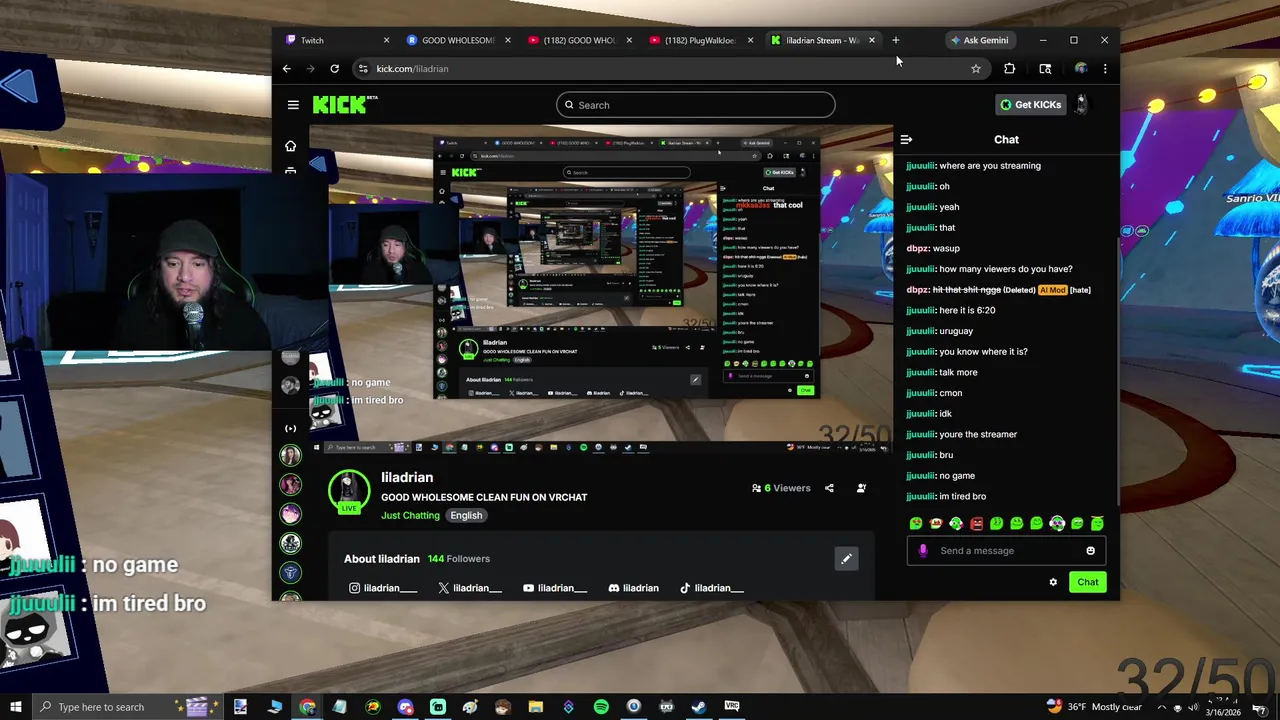
Task: Click the 'youre the streamer' chat message
Action: 978,434
